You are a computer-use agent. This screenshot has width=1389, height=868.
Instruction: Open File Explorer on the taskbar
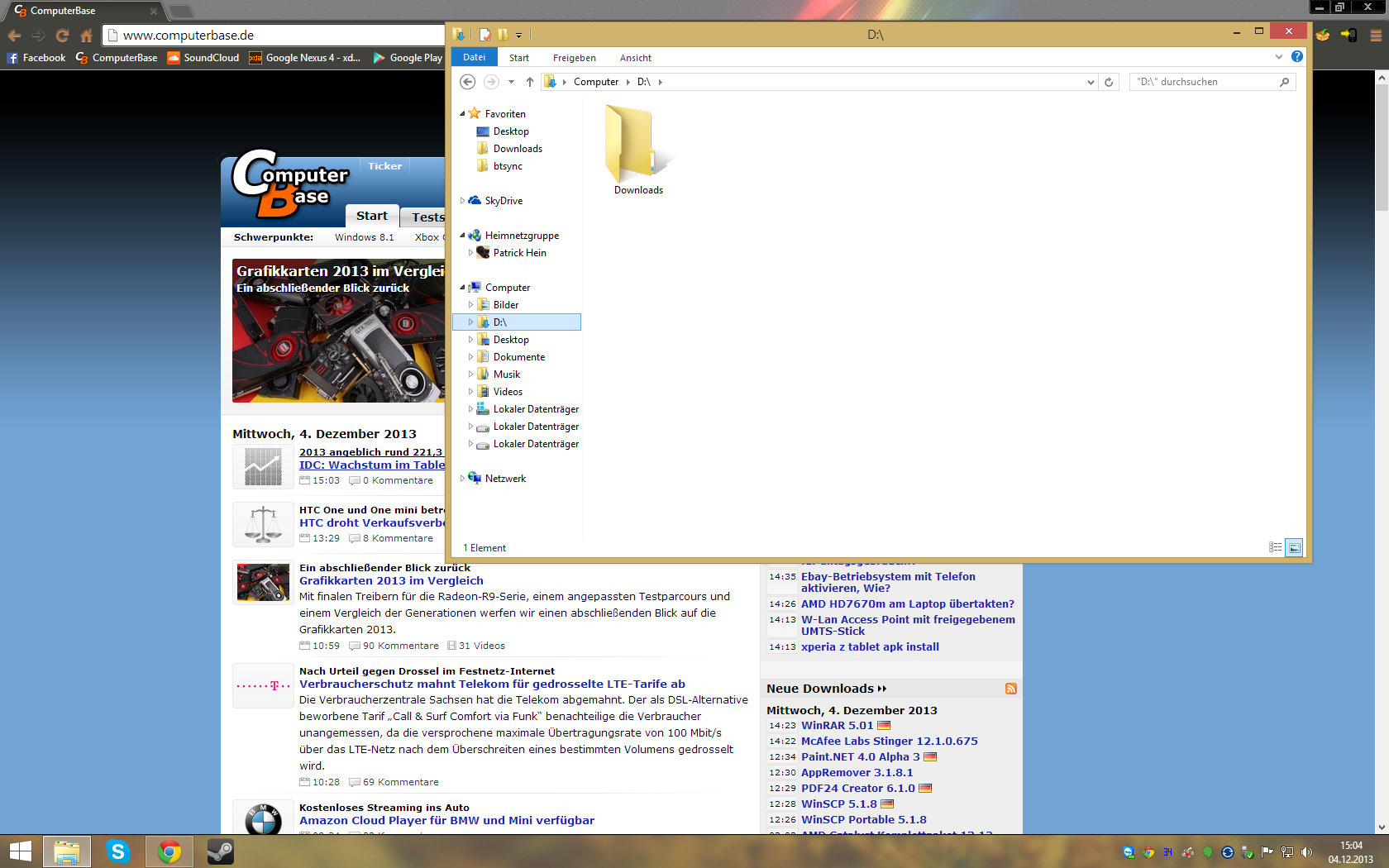point(67,851)
